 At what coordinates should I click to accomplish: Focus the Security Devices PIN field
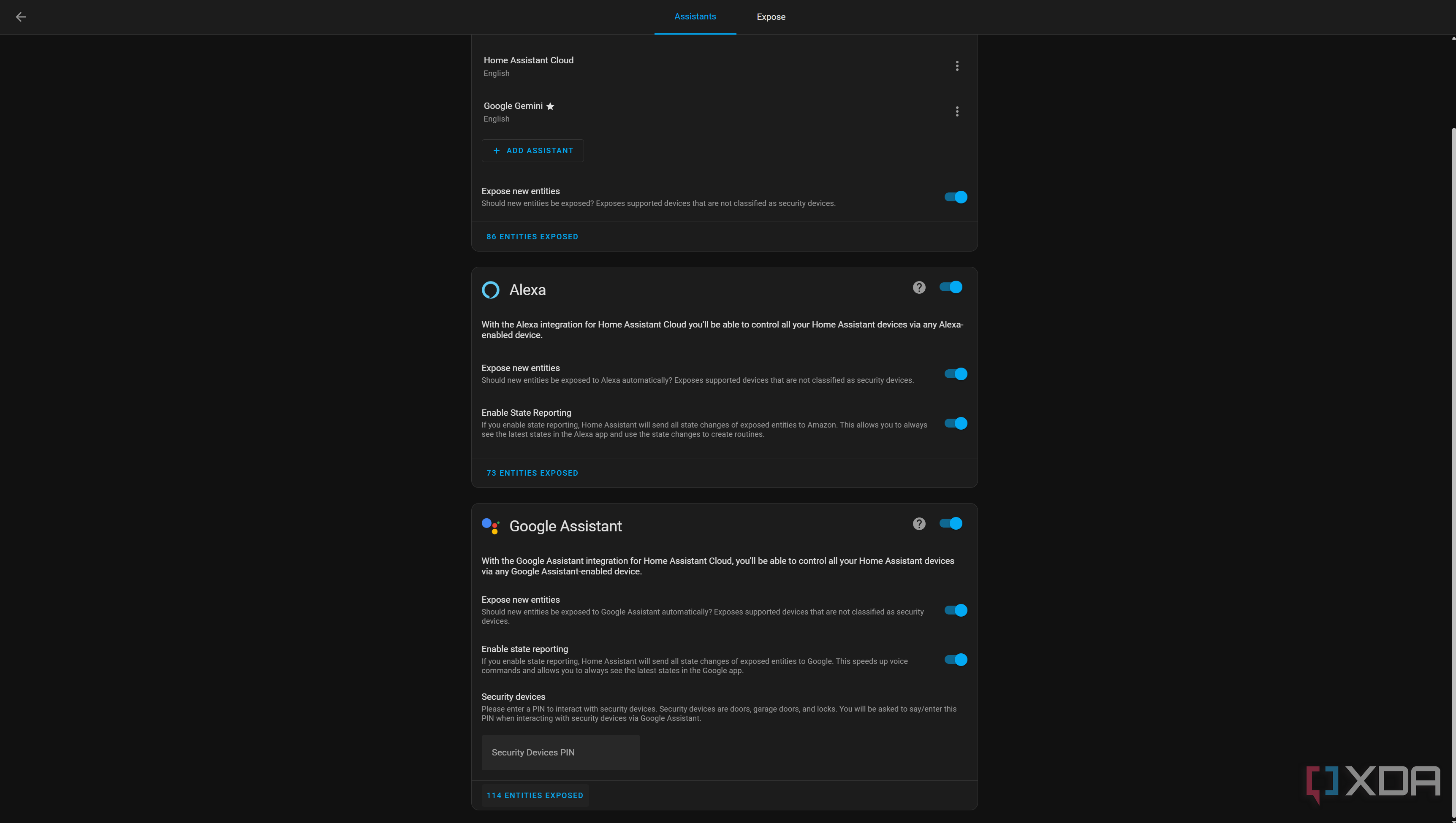pyautogui.click(x=560, y=753)
